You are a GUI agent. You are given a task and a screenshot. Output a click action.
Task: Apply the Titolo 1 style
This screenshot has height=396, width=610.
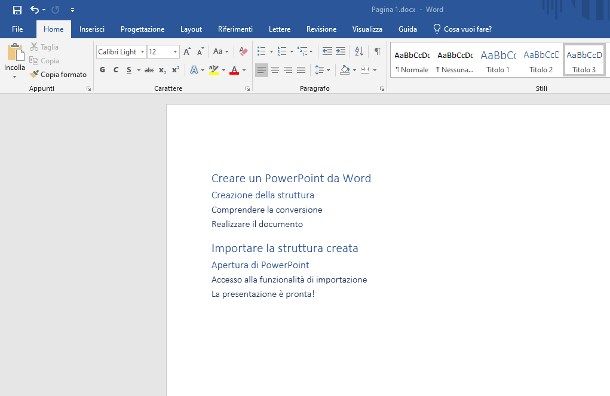point(498,61)
